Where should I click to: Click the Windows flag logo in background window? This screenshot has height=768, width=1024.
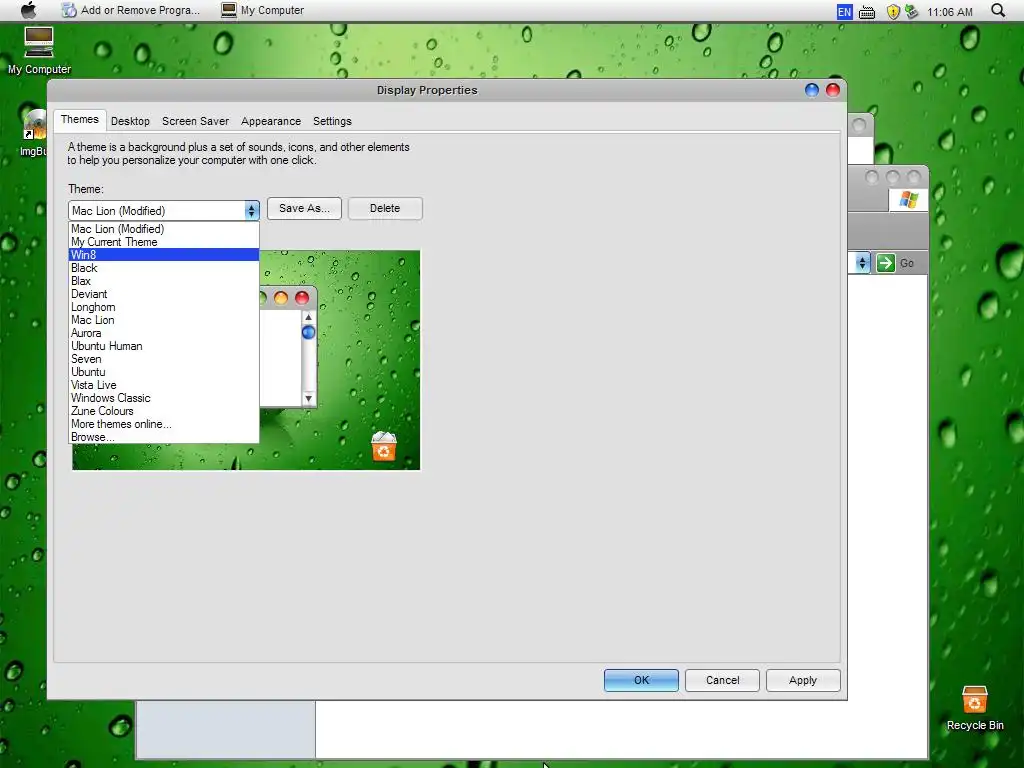click(x=908, y=199)
